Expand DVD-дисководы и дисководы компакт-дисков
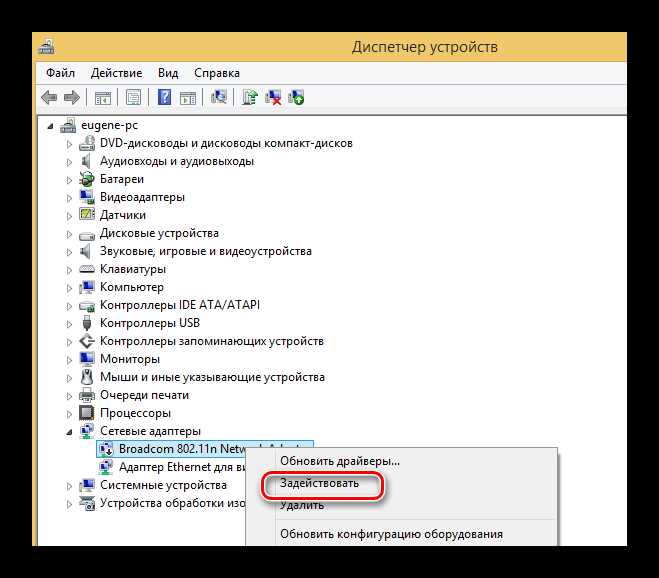The width and height of the screenshot is (659, 578). [69, 144]
